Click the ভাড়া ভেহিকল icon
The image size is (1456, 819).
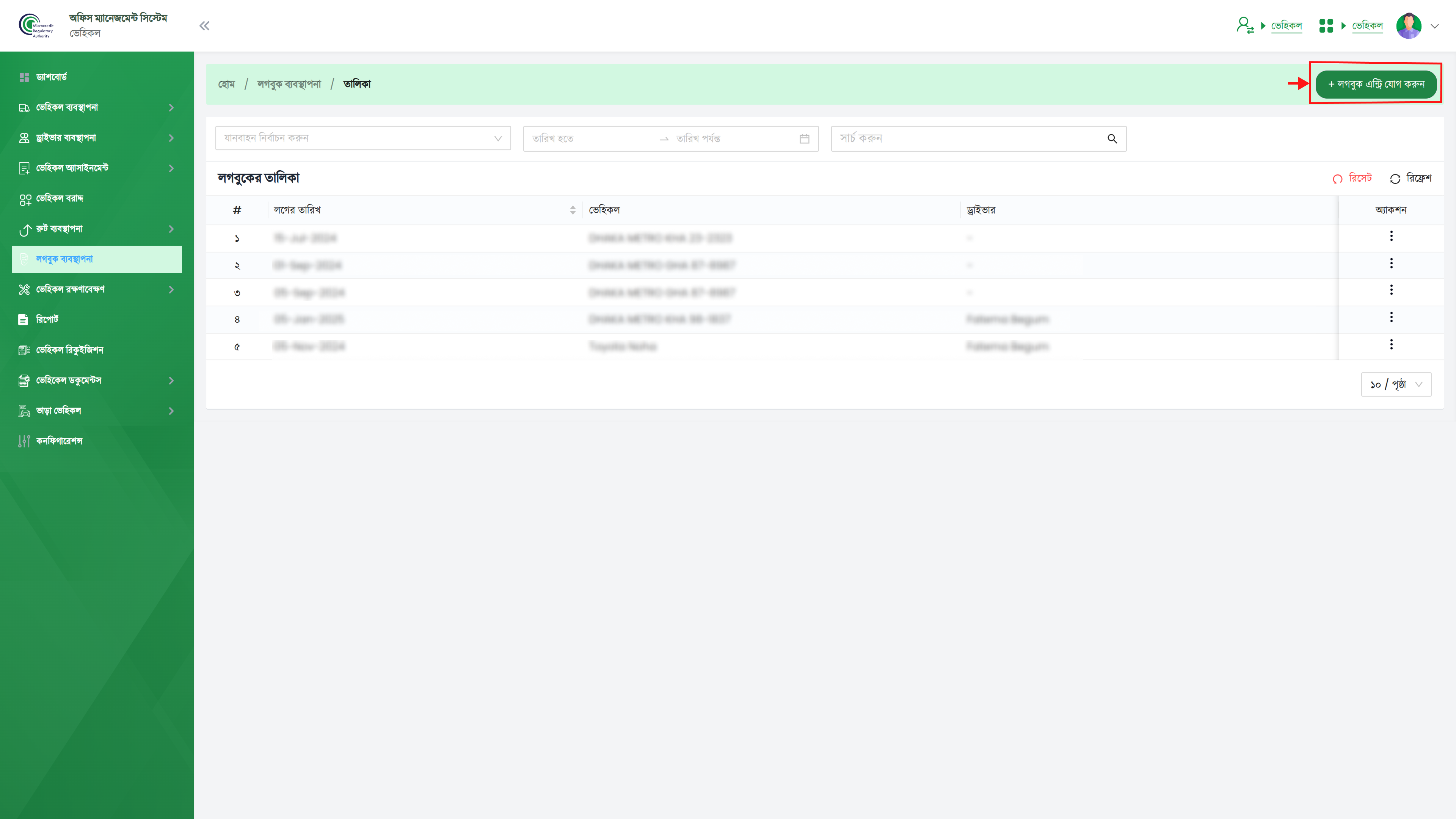[24, 411]
